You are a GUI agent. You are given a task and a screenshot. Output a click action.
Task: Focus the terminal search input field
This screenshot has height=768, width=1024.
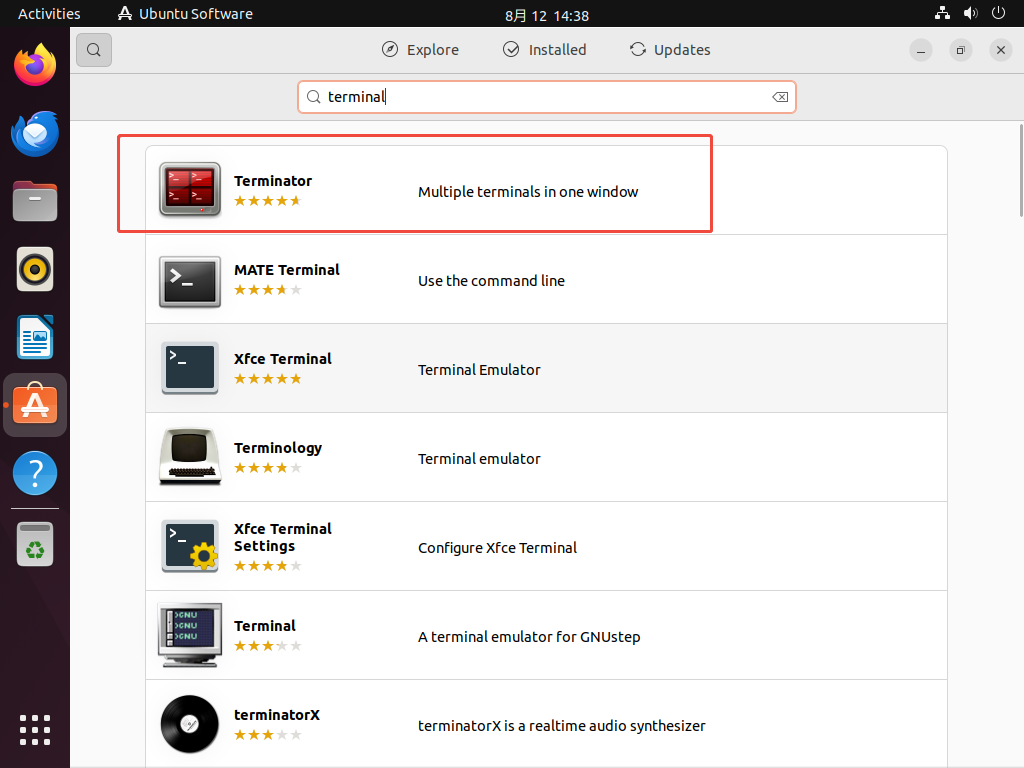point(547,97)
